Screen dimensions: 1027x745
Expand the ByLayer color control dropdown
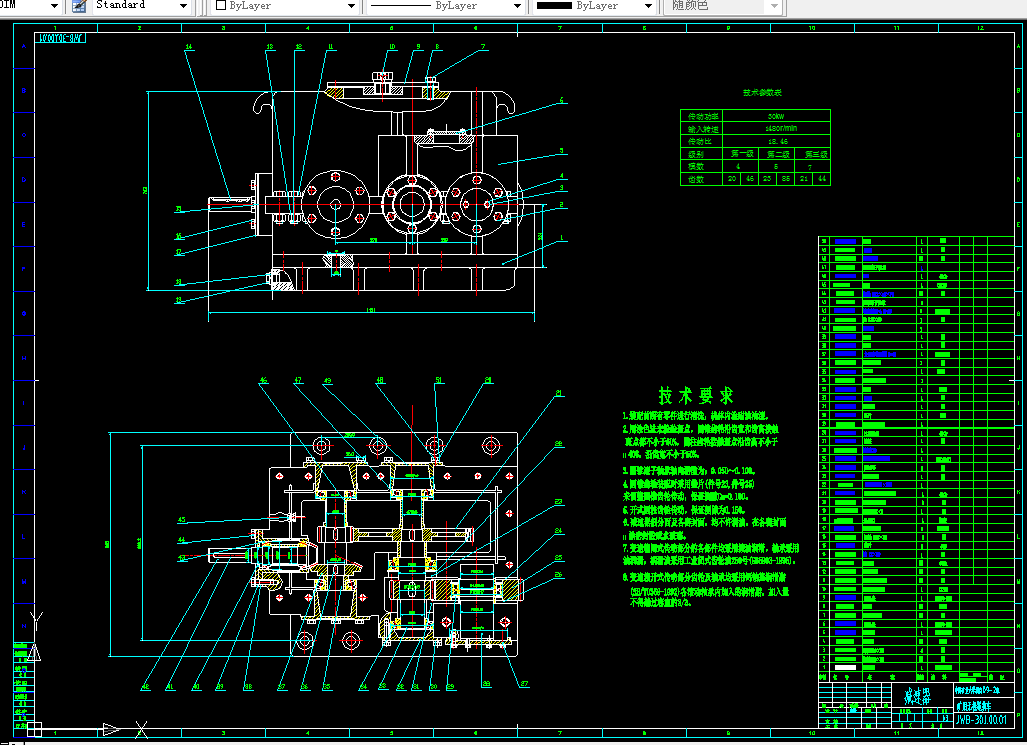pos(285,6)
